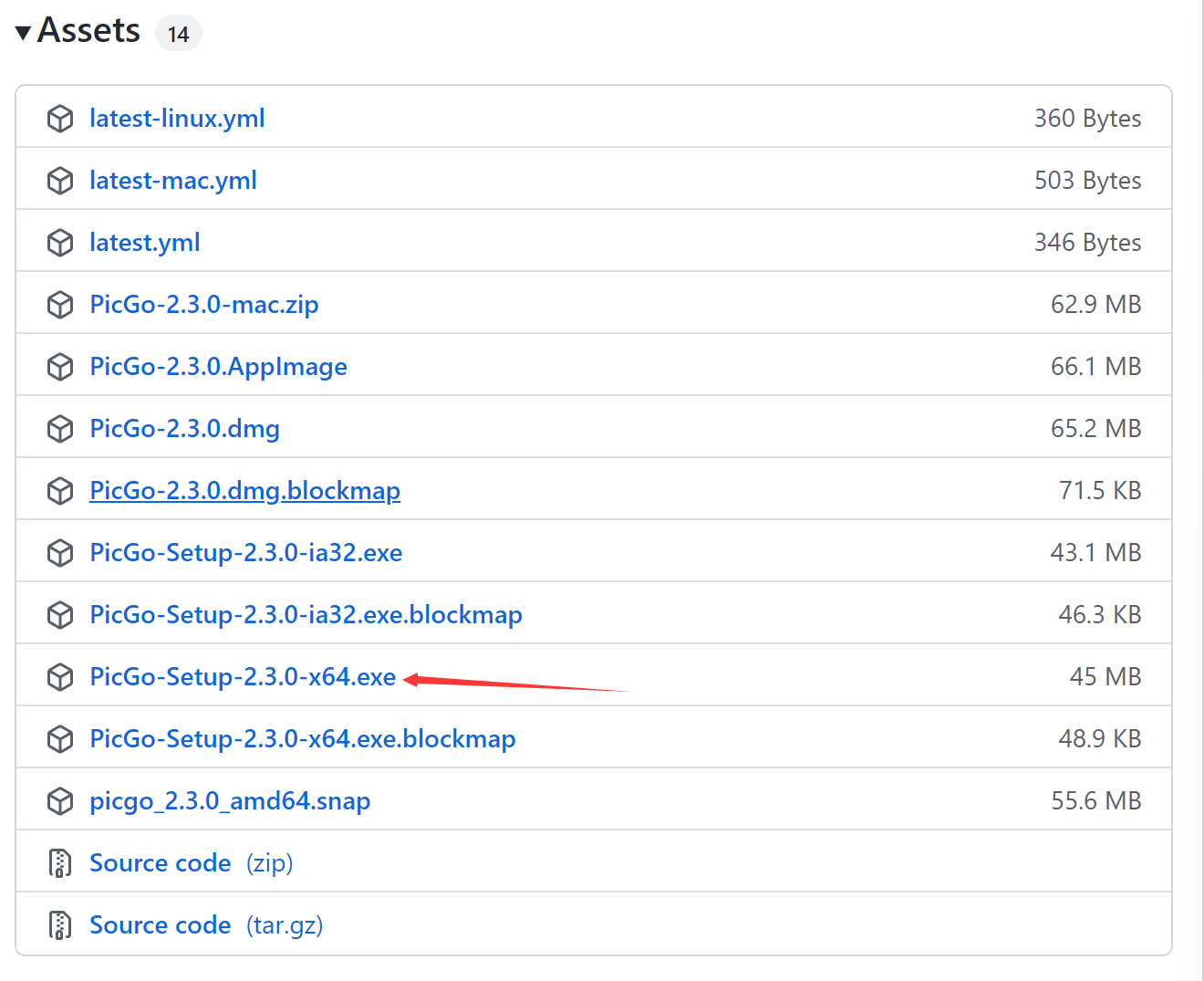Click the 66.1 MB size text

[1095, 367]
